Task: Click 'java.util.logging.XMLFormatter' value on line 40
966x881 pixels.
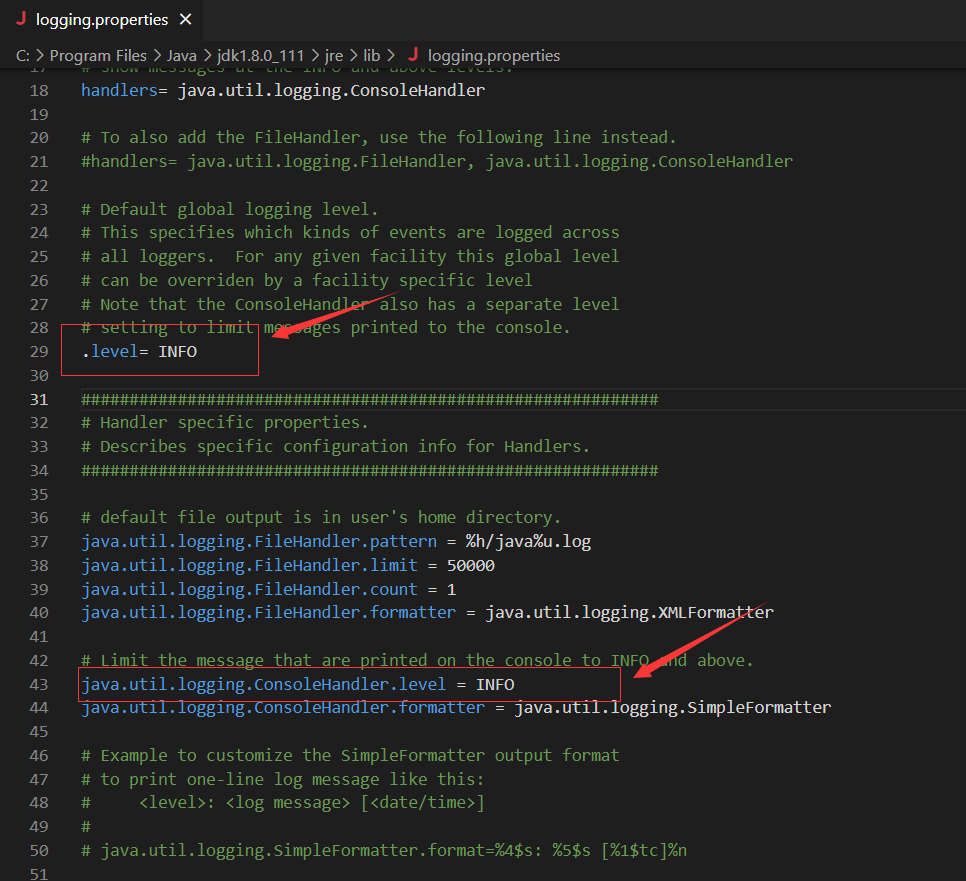Action: tap(629, 612)
